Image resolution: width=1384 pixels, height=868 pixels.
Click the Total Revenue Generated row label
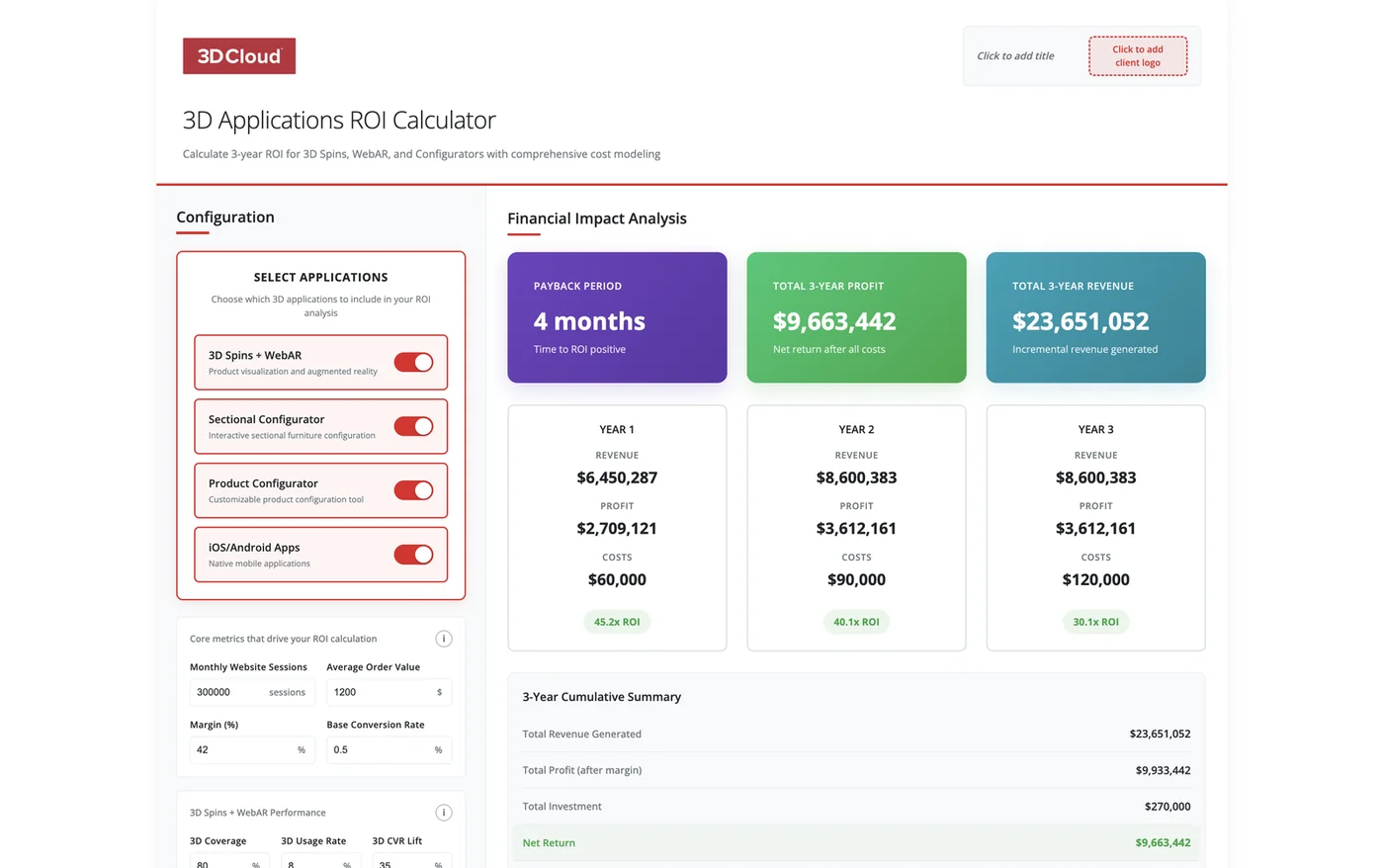pos(581,734)
